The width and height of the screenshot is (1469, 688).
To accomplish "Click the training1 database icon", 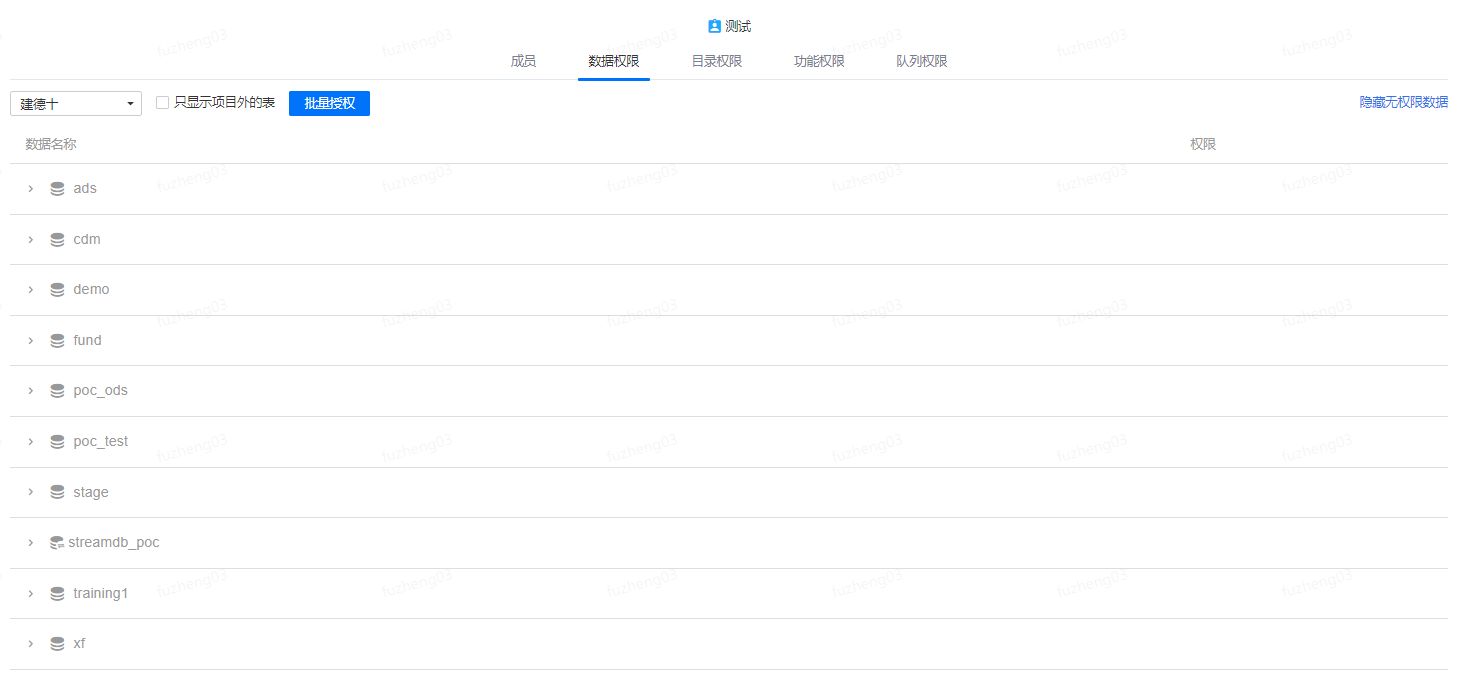I will 57,594.
